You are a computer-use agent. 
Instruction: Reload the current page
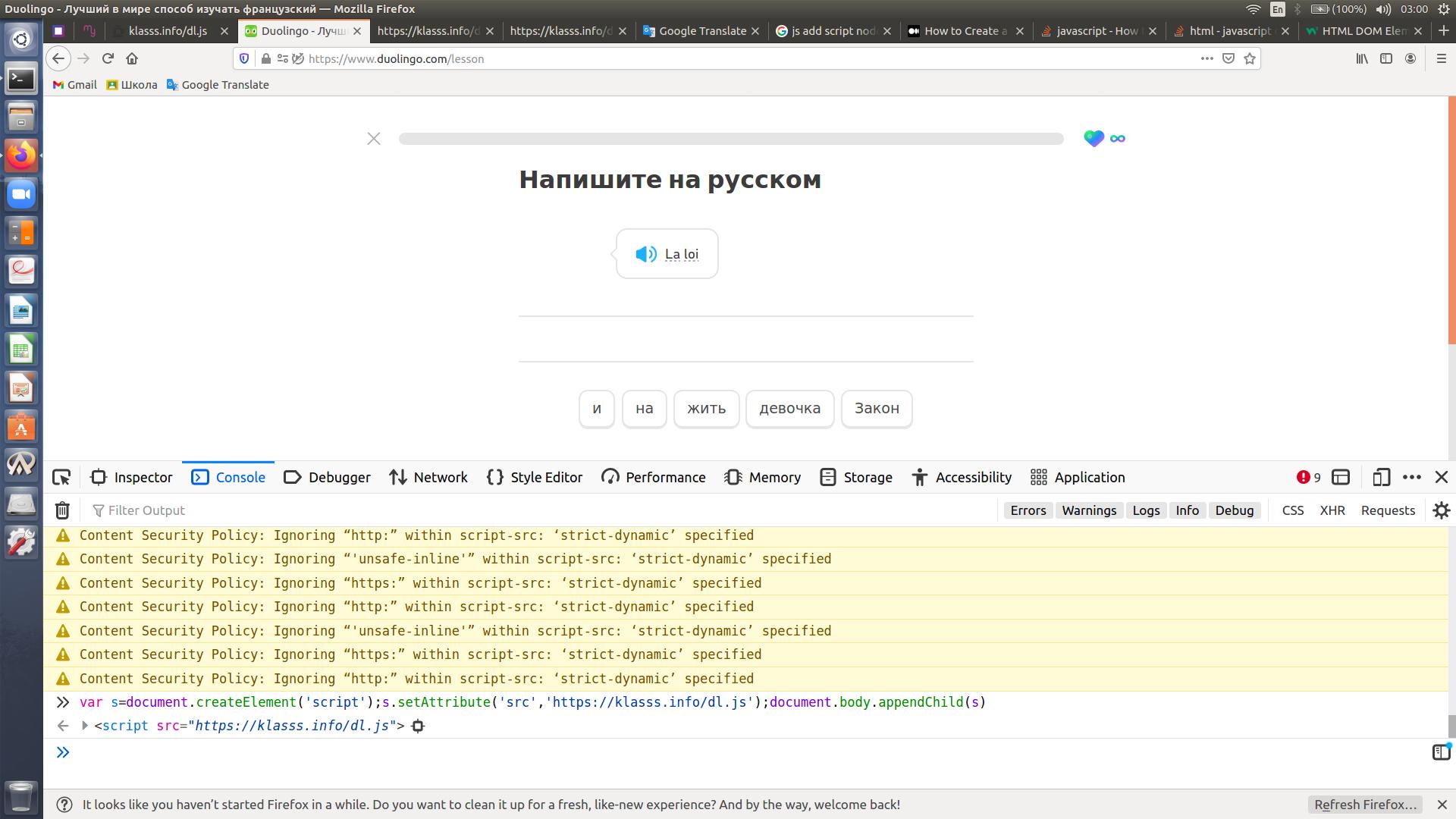[108, 58]
